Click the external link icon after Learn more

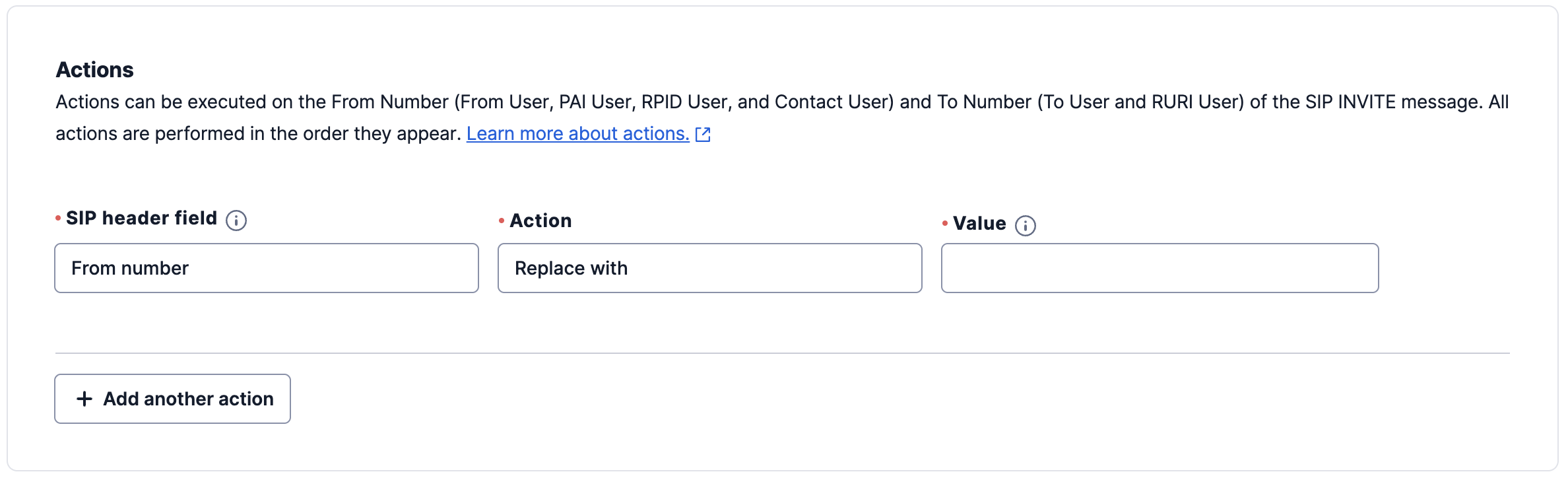click(x=703, y=134)
